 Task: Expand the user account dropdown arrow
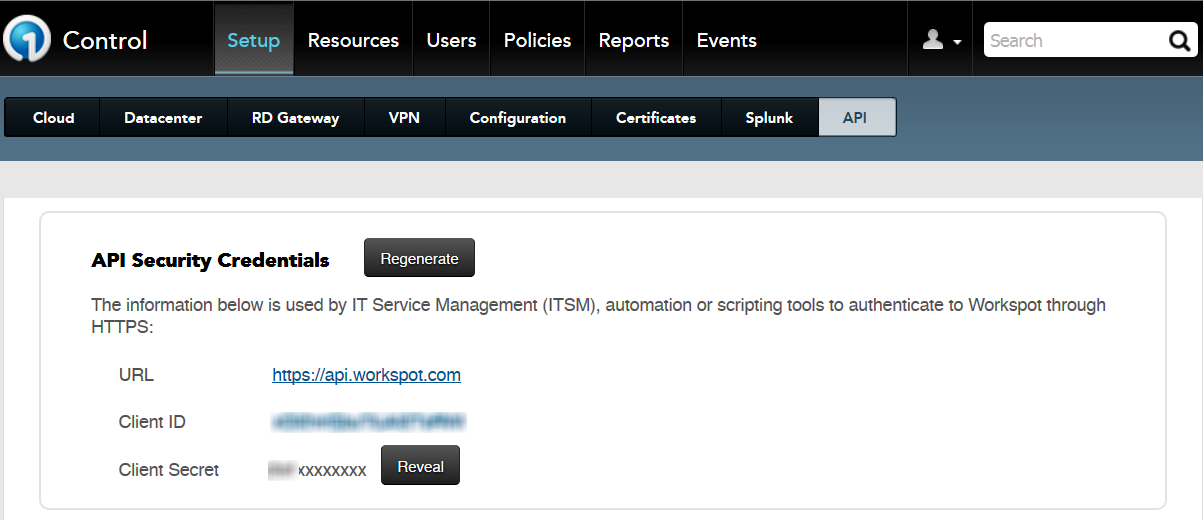[957, 43]
